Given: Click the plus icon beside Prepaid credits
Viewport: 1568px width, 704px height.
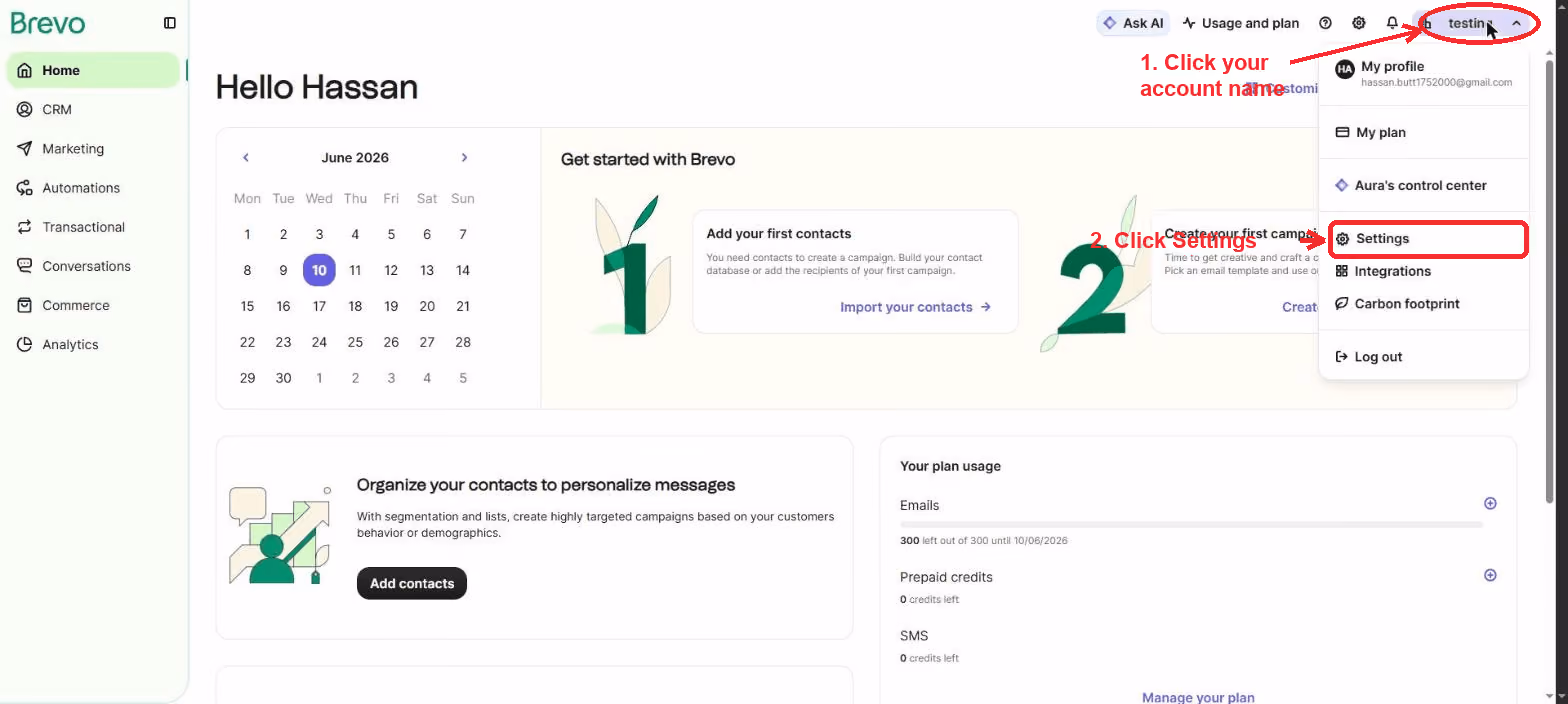Looking at the screenshot, I should tap(1490, 575).
